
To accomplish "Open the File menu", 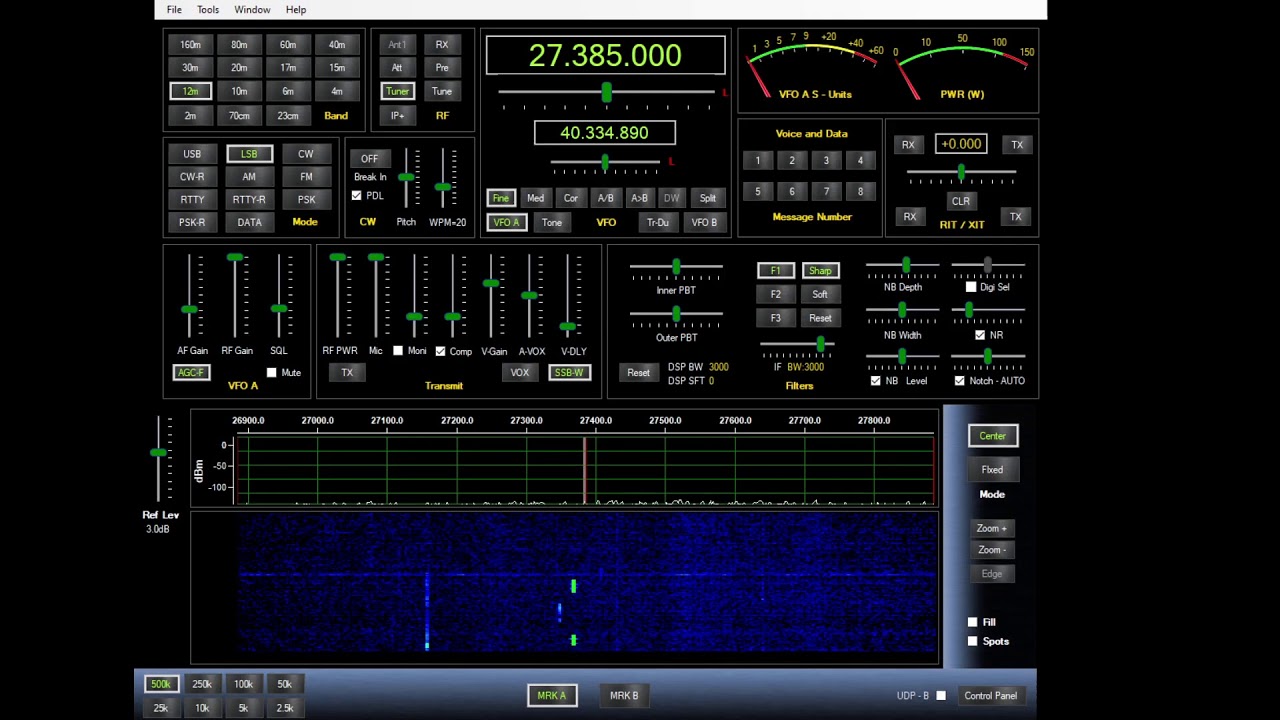I will (174, 10).
